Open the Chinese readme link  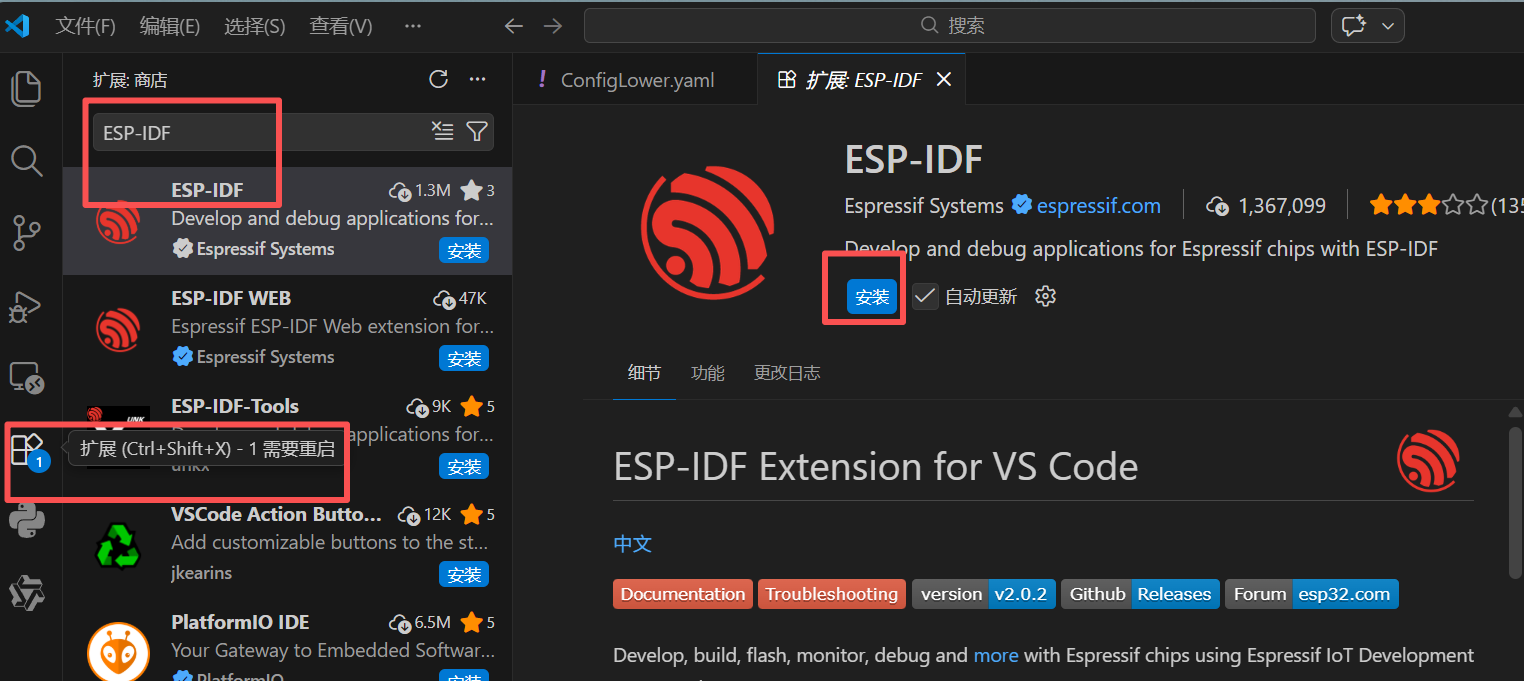click(632, 544)
